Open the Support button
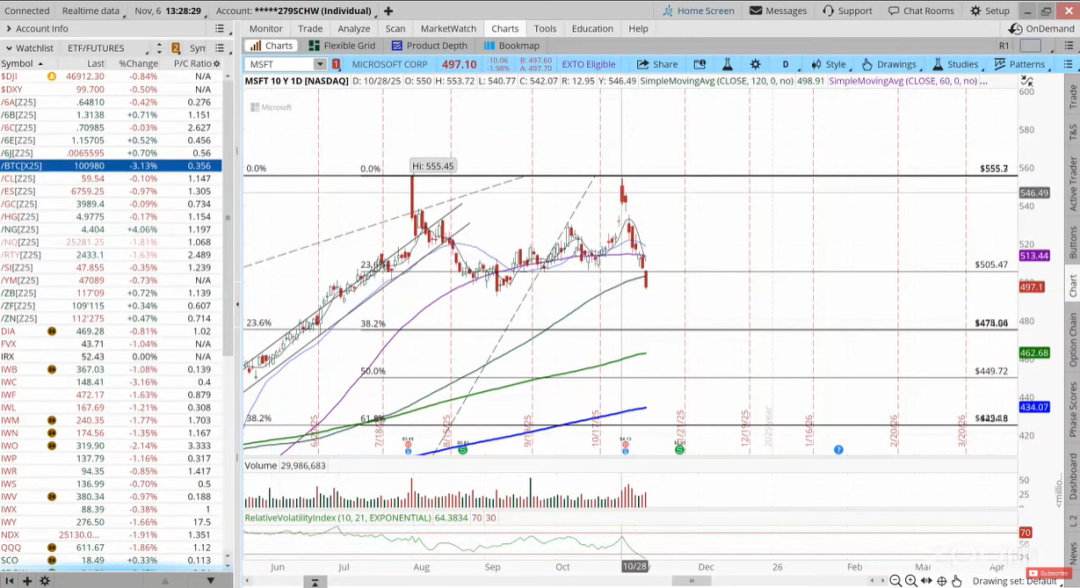The width and height of the screenshot is (1080, 588). pyautogui.click(x=847, y=10)
